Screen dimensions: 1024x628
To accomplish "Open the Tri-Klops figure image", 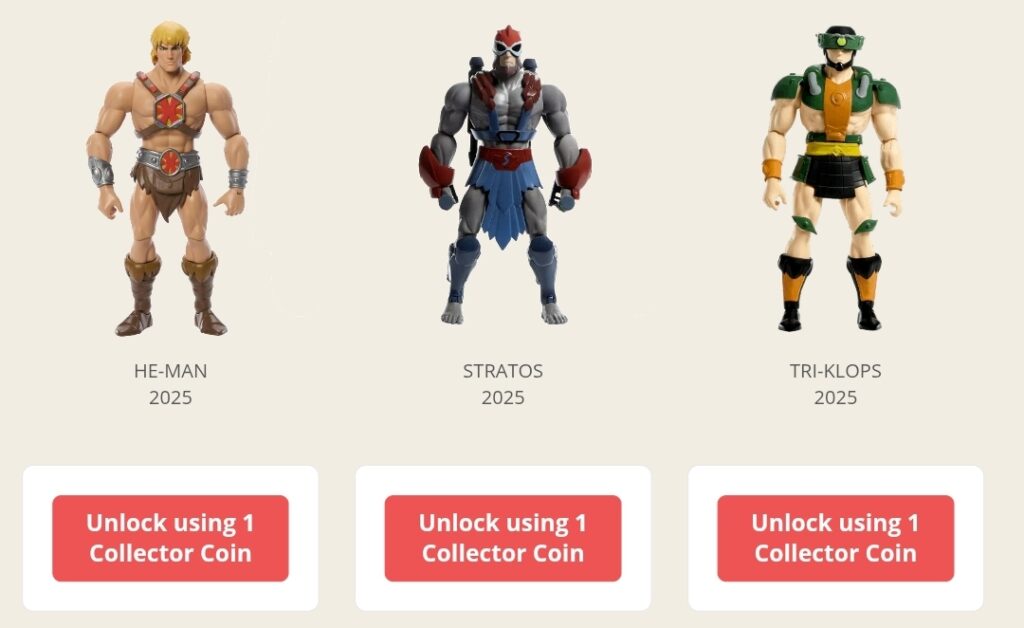I will point(834,178).
